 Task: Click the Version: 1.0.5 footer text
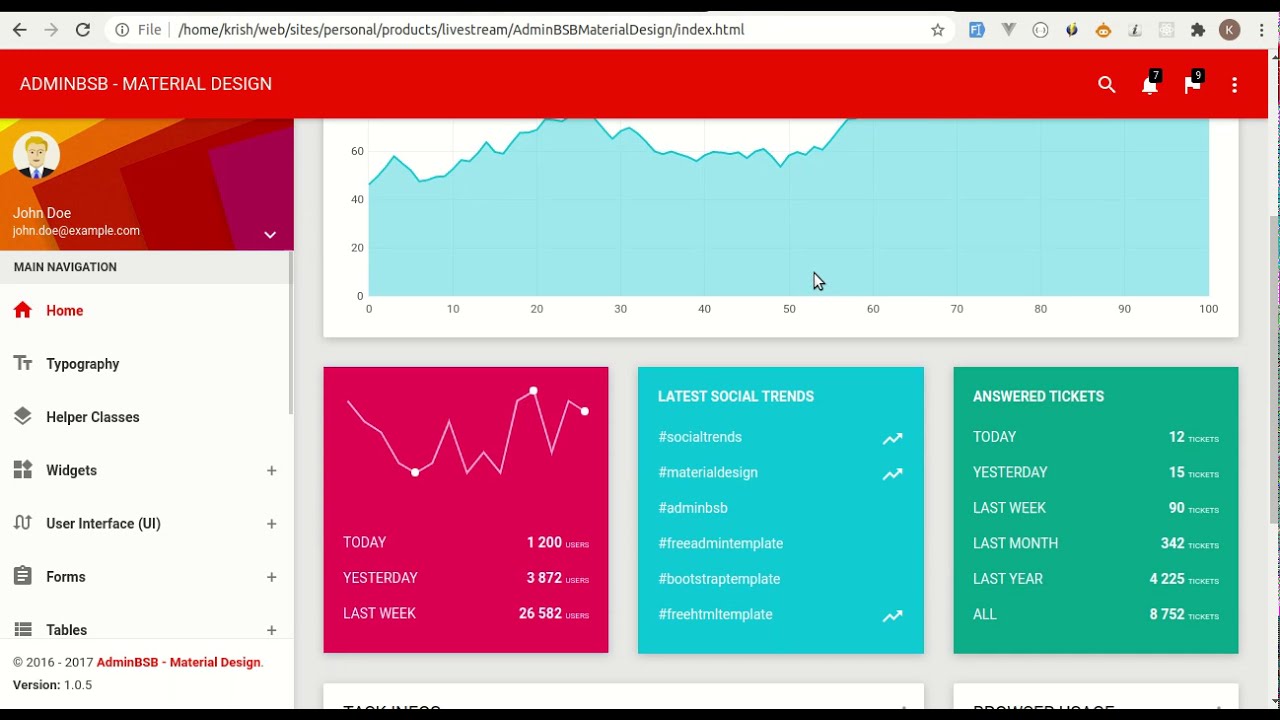pyautogui.click(x=52, y=685)
